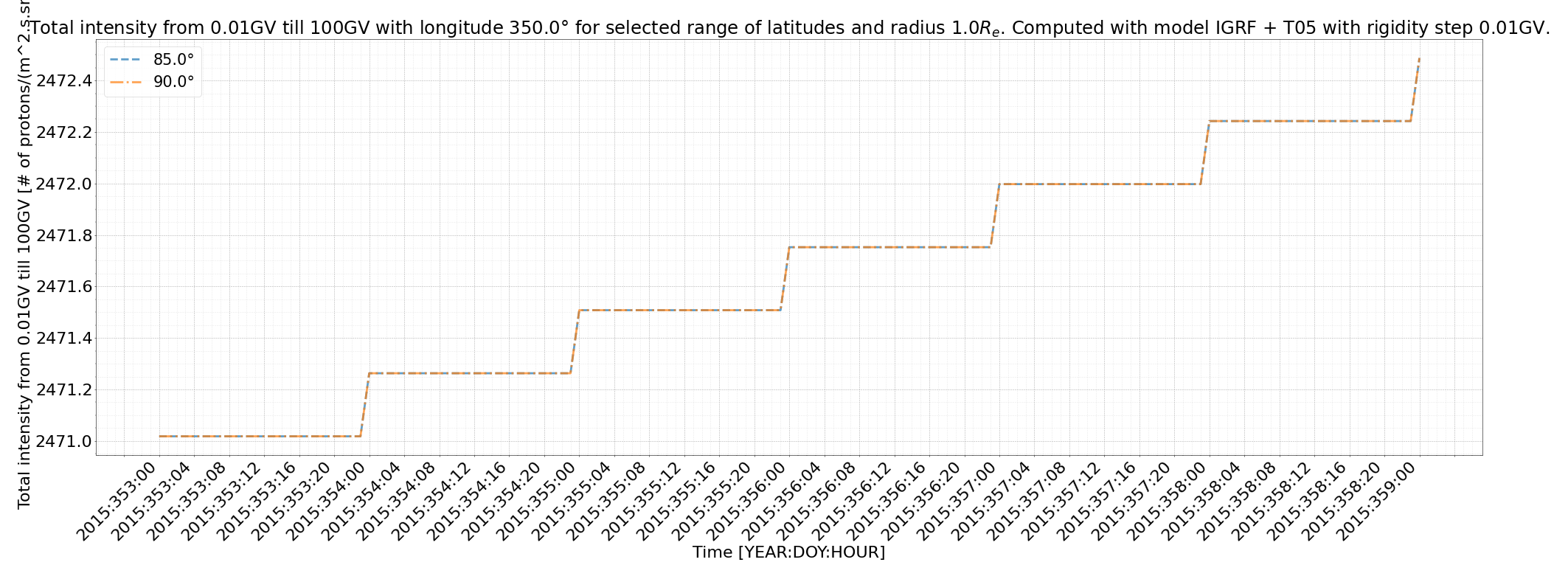Click the plateau line at the 2472.0 level
Viewport: 1568px width, 579px height.
coord(1100,184)
